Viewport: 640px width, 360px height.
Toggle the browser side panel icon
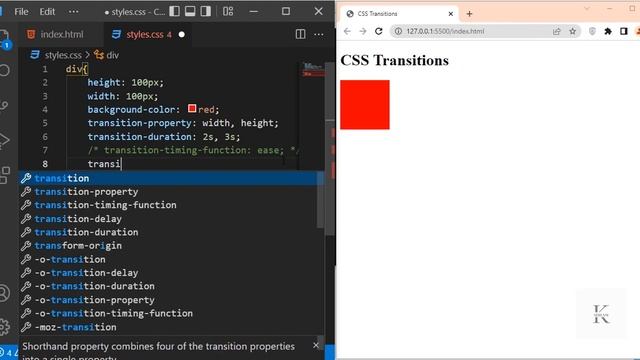click(624, 31)
